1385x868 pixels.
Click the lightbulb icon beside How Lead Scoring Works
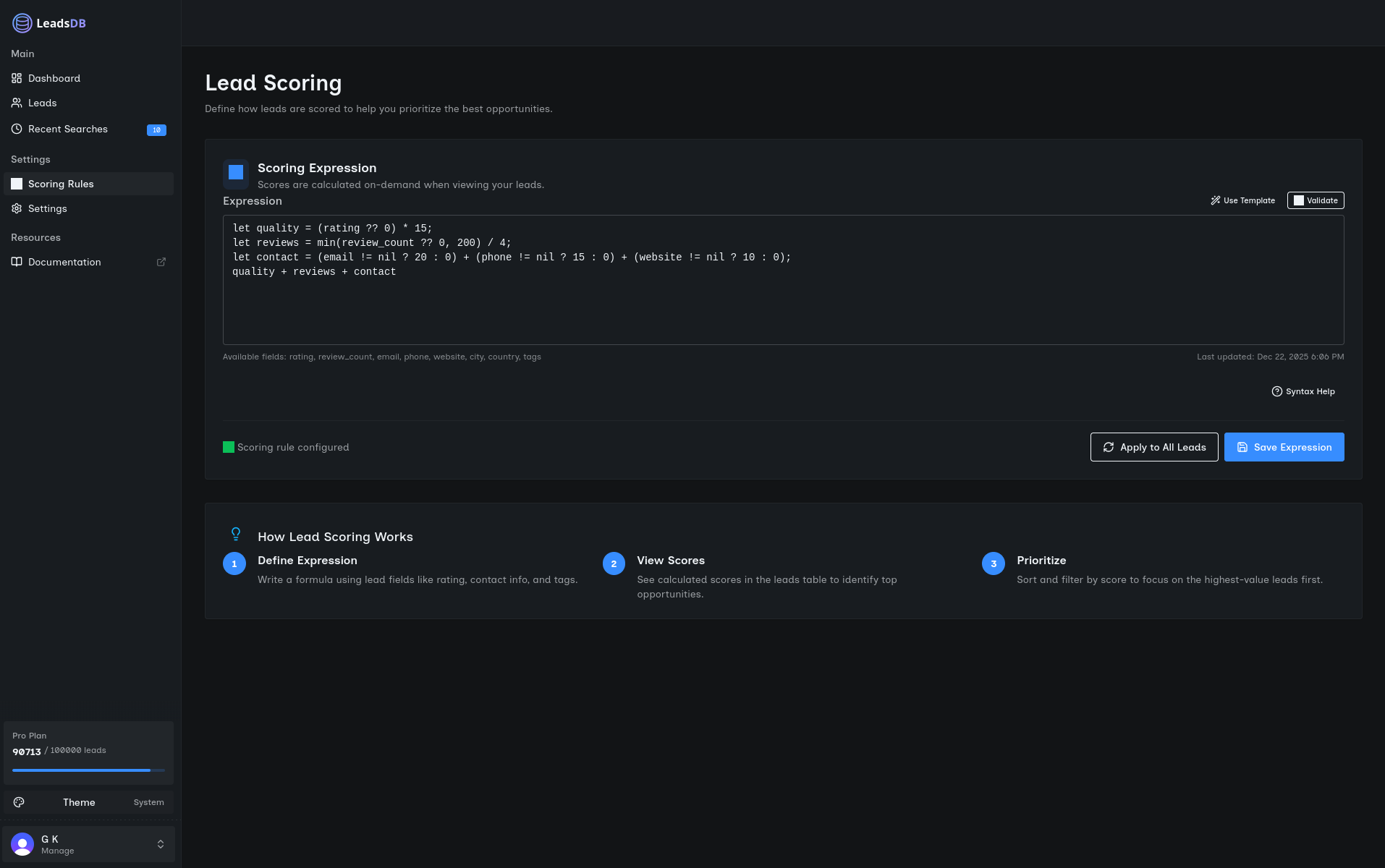[236, 534]
